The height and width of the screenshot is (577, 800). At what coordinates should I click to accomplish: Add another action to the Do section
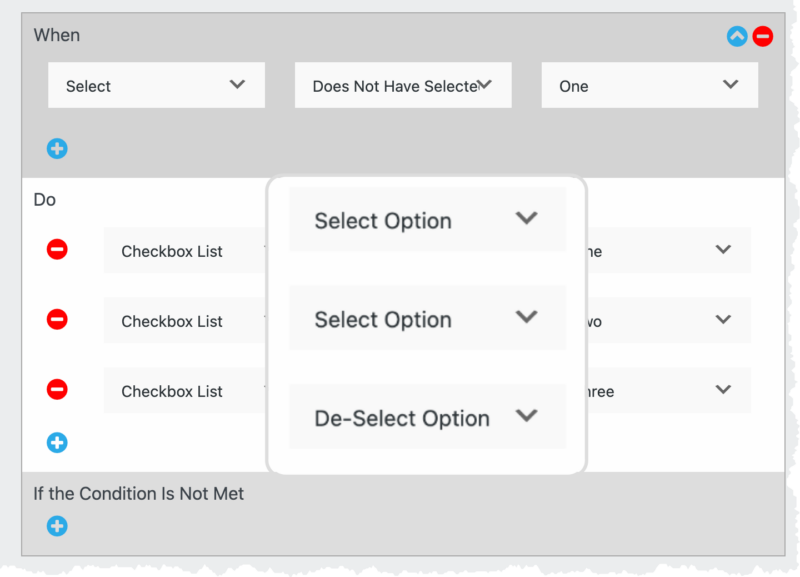point(57,443)
